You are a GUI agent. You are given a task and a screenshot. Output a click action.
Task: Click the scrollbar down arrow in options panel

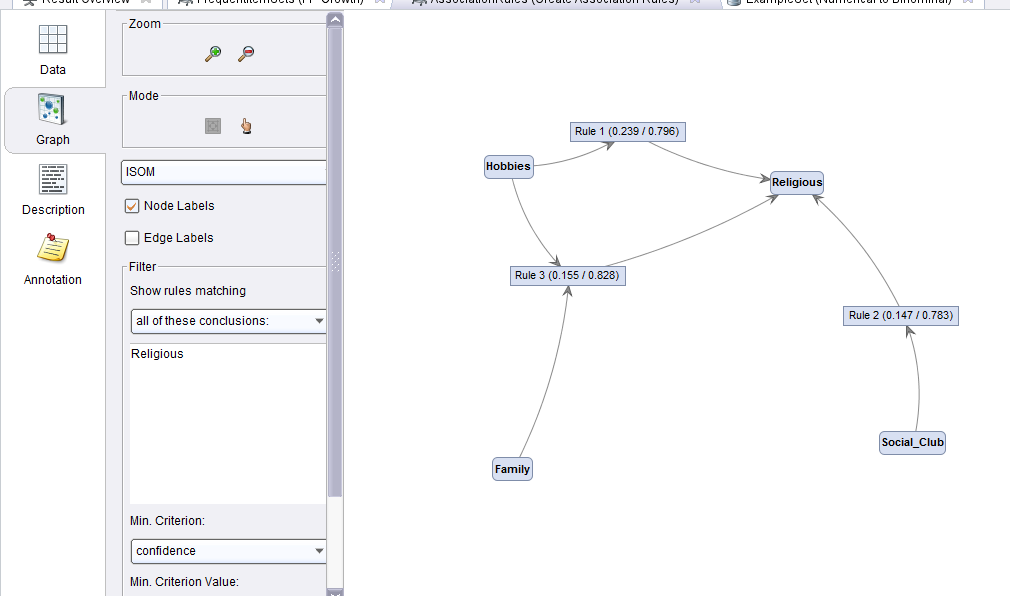pos(335,592)
